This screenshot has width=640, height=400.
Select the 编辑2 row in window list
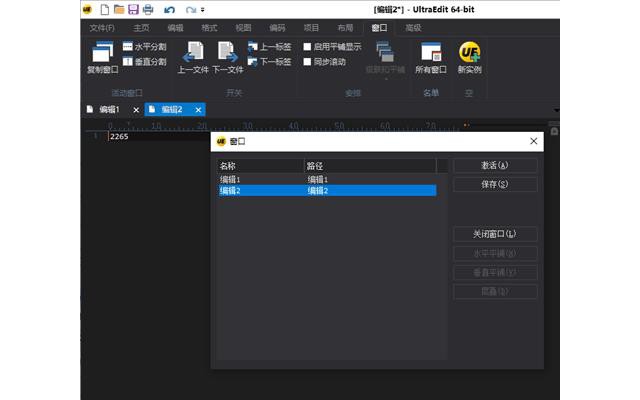click(327, 191)
